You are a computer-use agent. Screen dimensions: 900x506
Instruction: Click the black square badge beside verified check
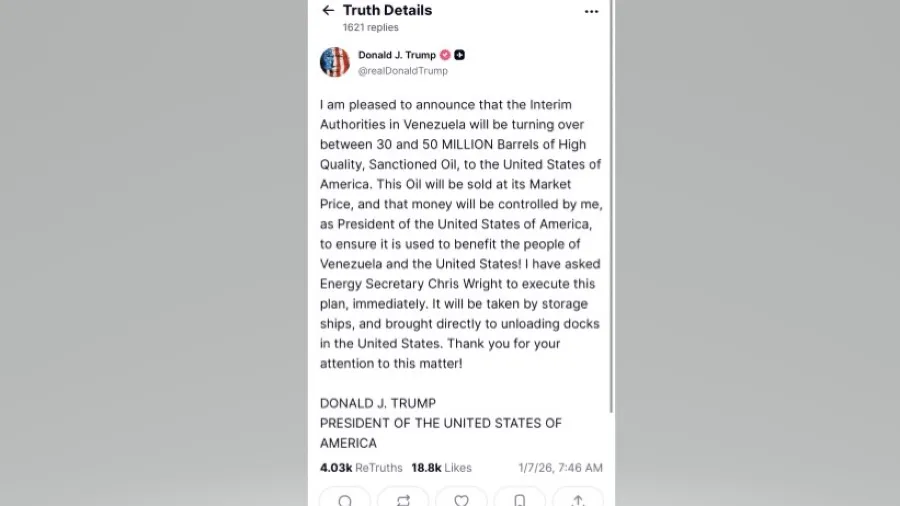(x=459, y=55)
